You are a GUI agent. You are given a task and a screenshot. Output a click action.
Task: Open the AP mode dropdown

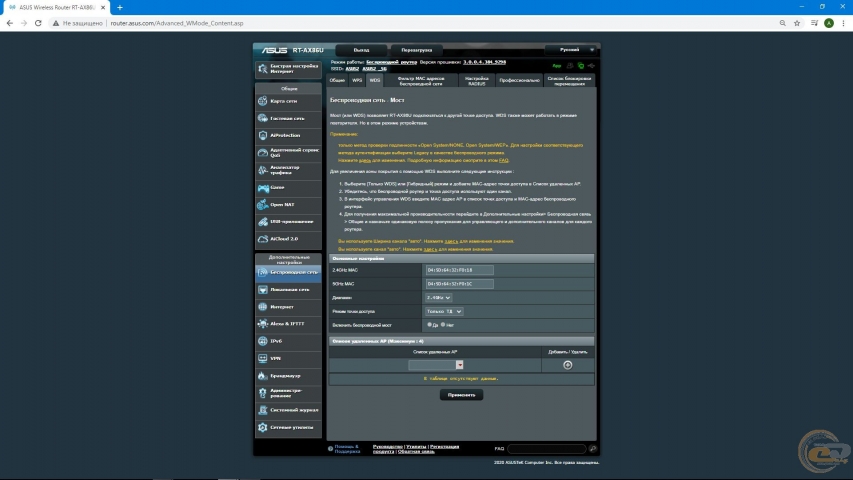coord(444,311)
